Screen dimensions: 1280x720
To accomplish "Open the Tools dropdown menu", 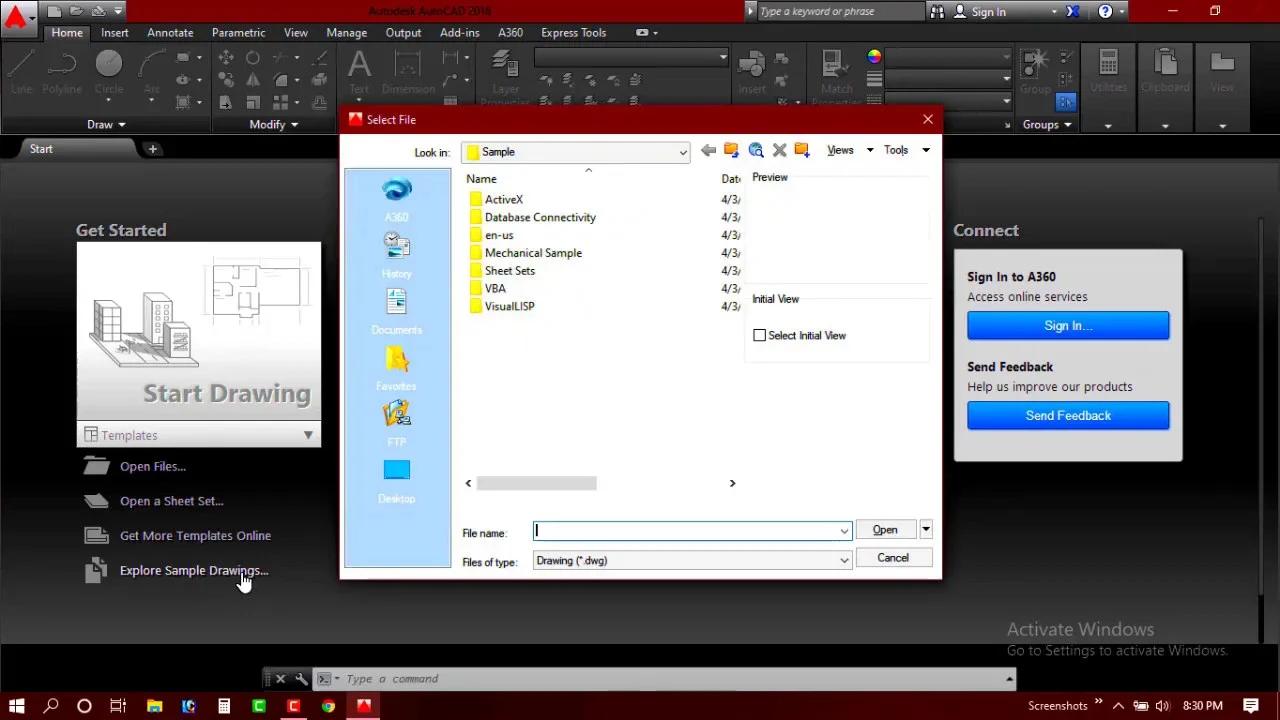I will pos(906,150).
